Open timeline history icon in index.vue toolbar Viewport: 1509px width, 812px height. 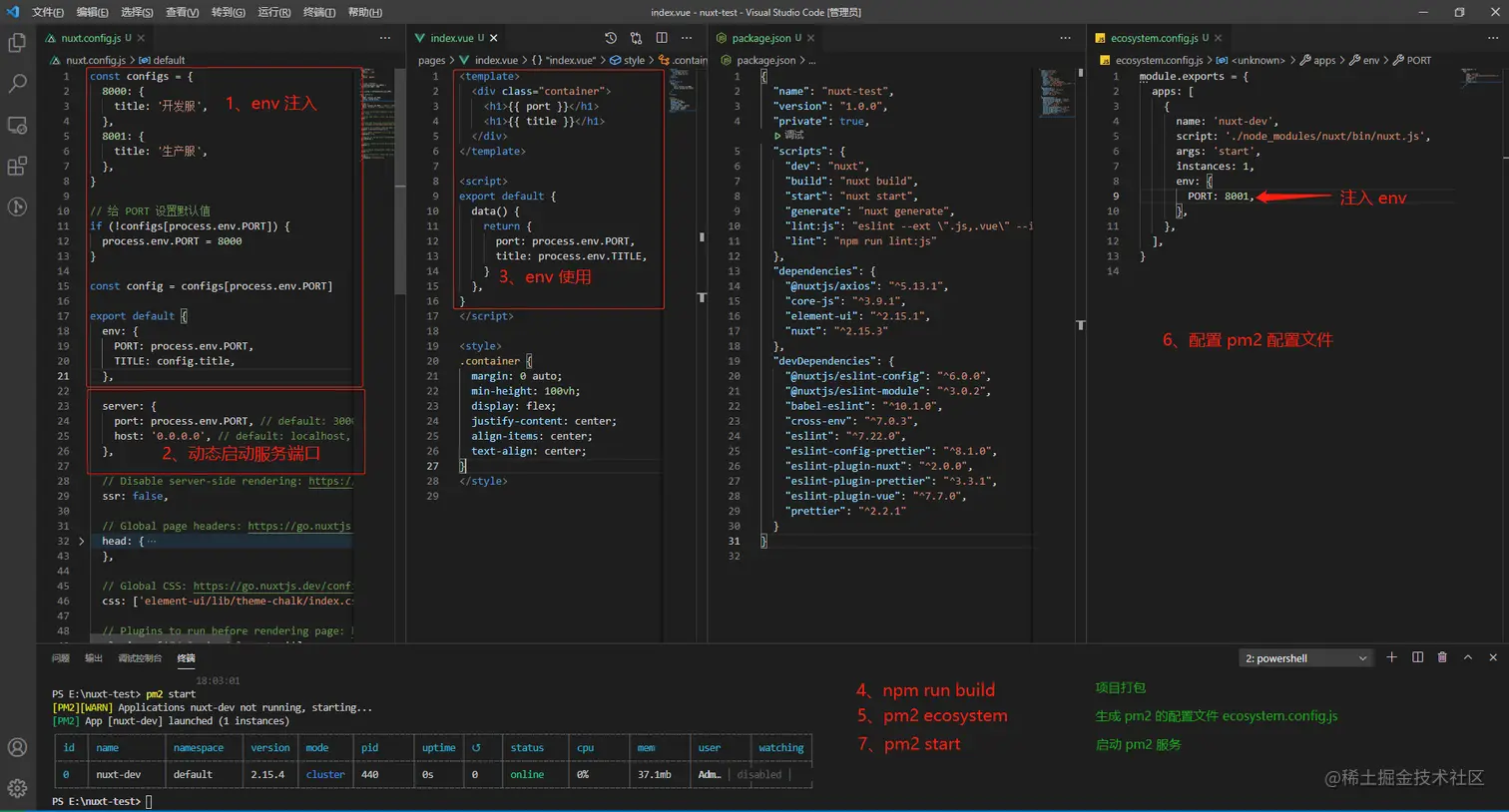pyautogui.click(x=611, y=38)
